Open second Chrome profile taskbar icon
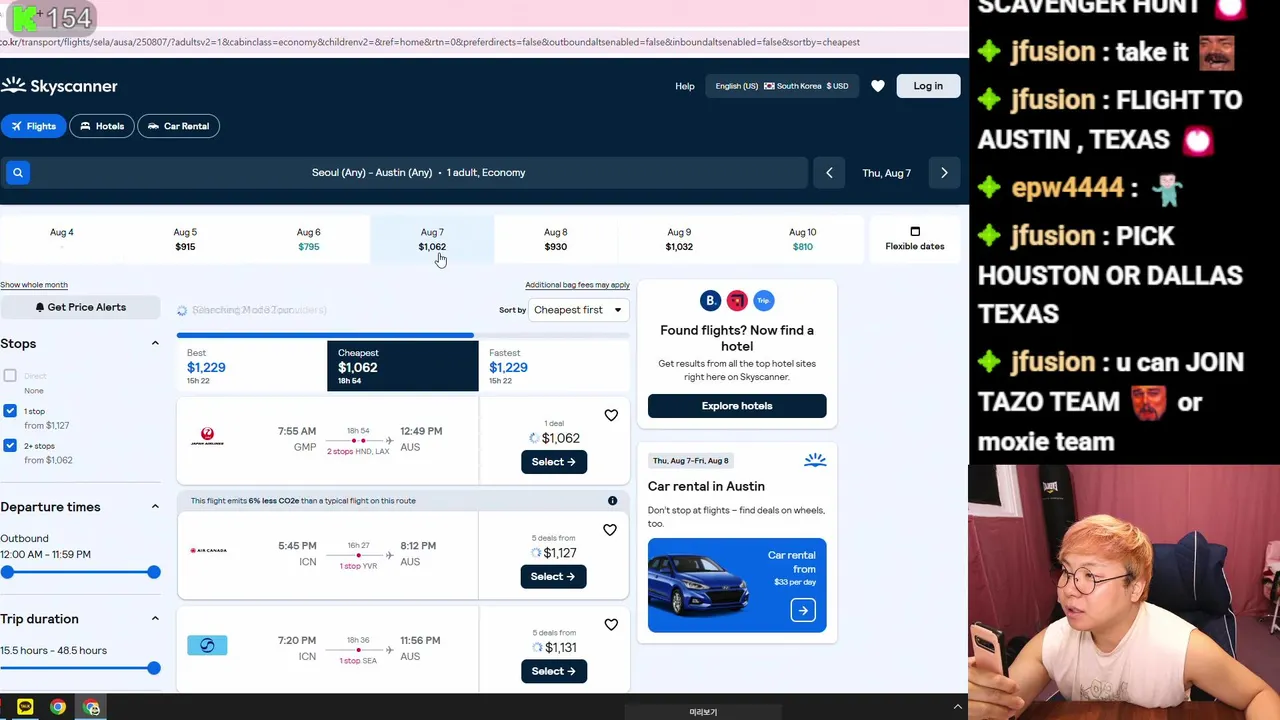 coord(91,707)
